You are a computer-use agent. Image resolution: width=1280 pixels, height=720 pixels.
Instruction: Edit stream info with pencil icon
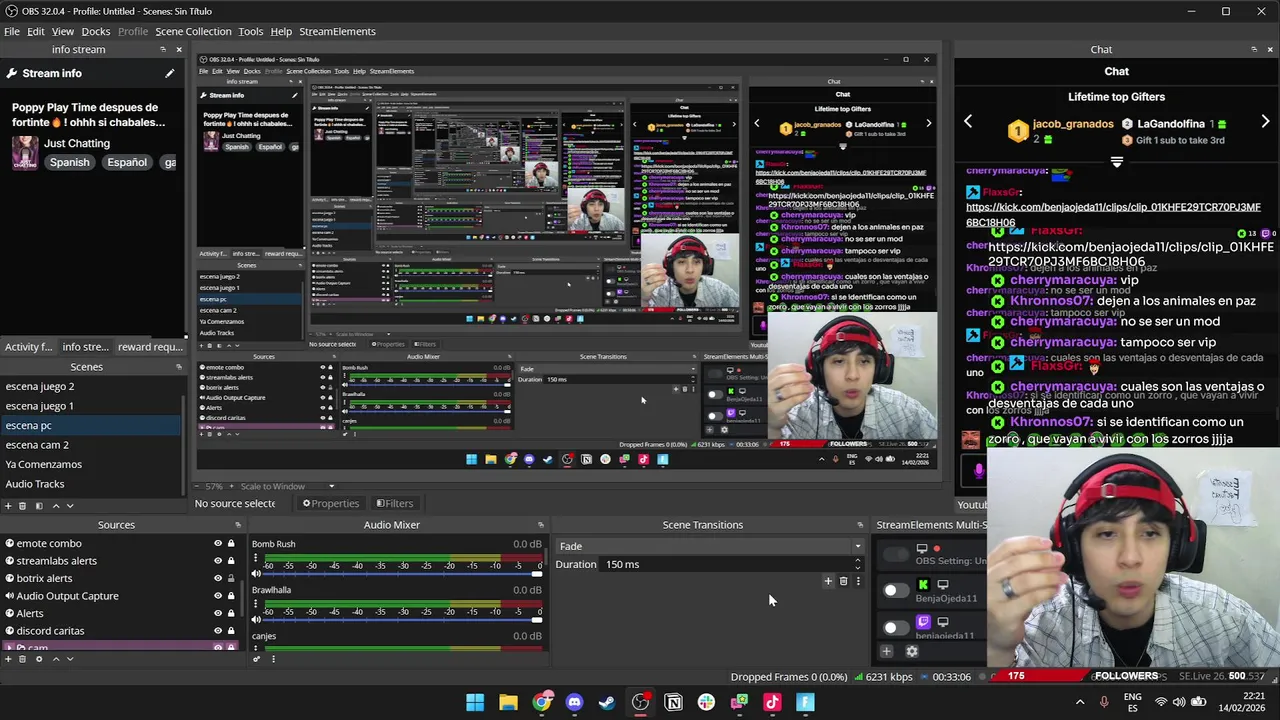pyautogui.click(x=169, y=73)
